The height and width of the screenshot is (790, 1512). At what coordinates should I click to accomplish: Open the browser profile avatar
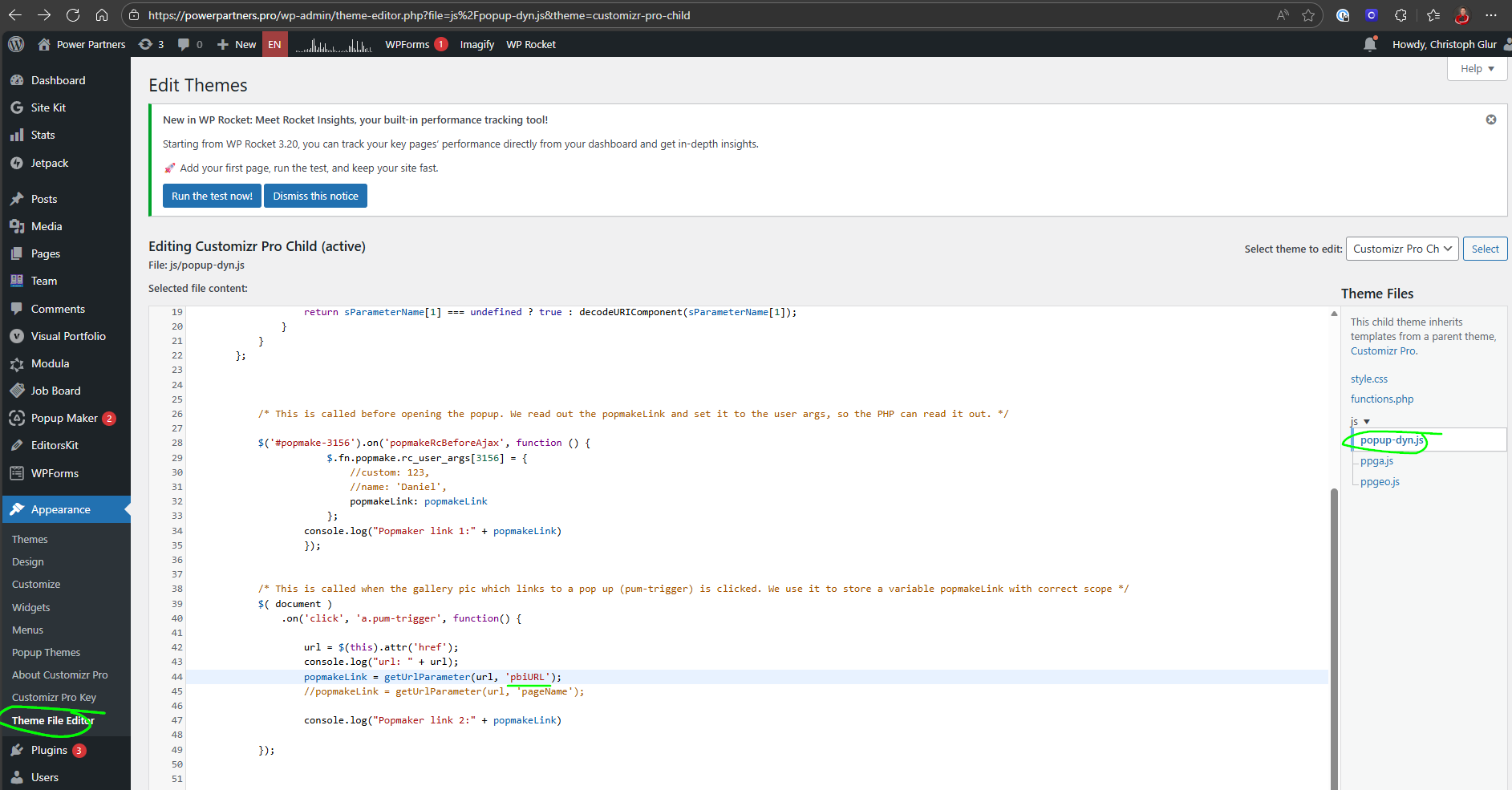[1462, 15]
